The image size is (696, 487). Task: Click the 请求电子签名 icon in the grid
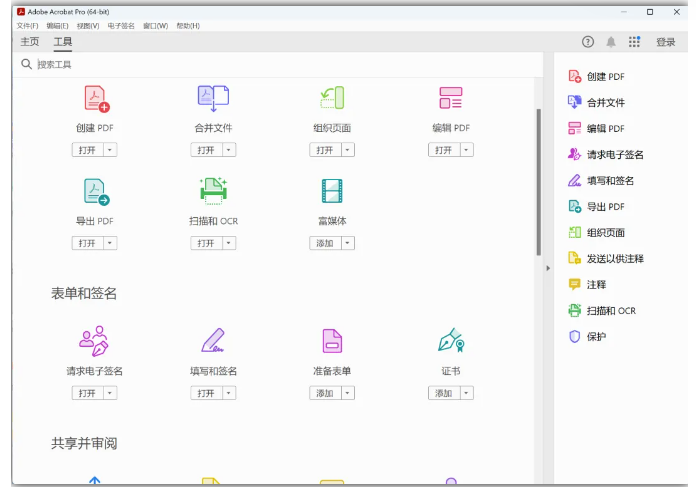(94, 341)
